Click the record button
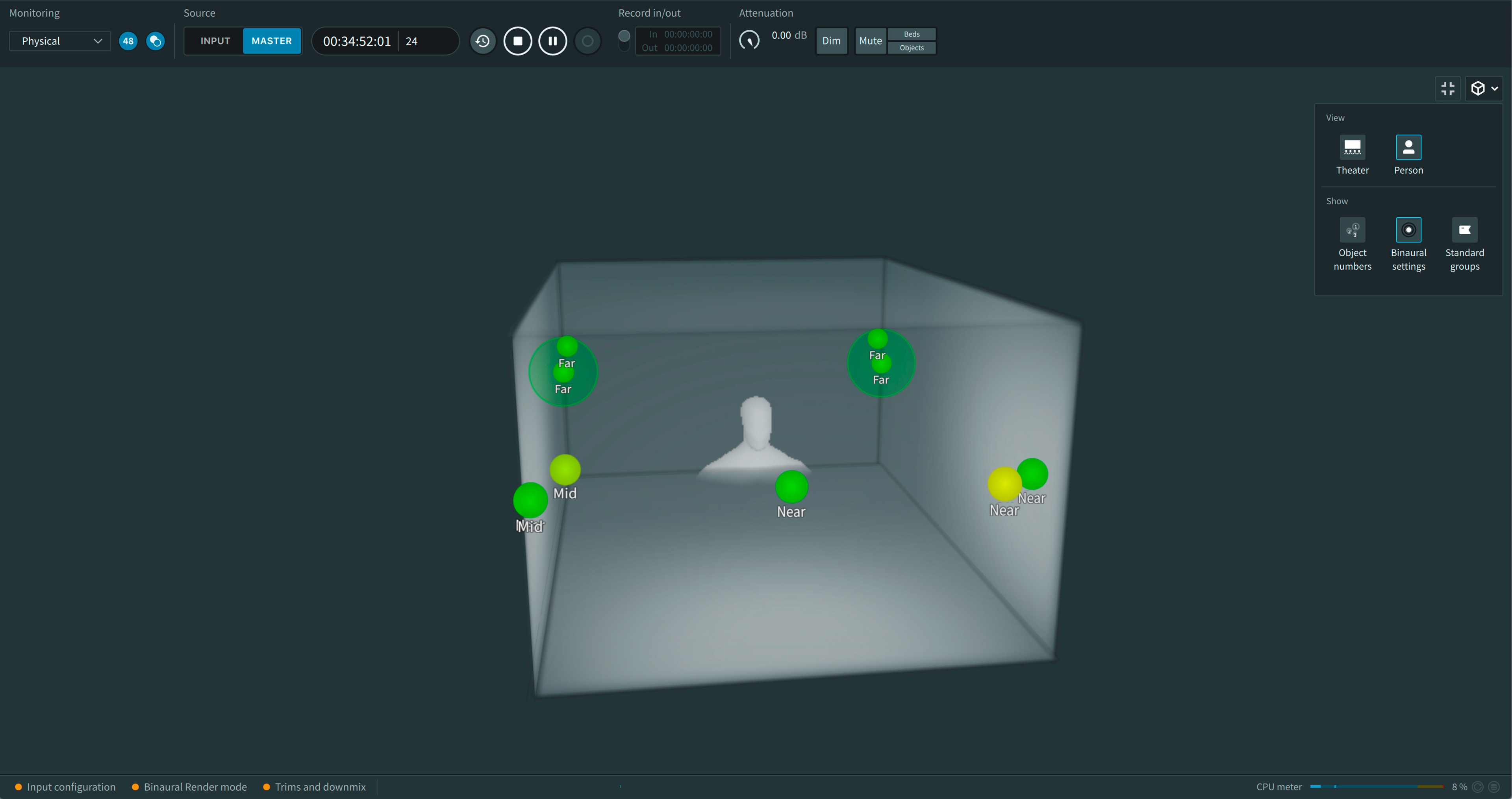The height and width of the screenshot is (799, 1512). [587, 41]
